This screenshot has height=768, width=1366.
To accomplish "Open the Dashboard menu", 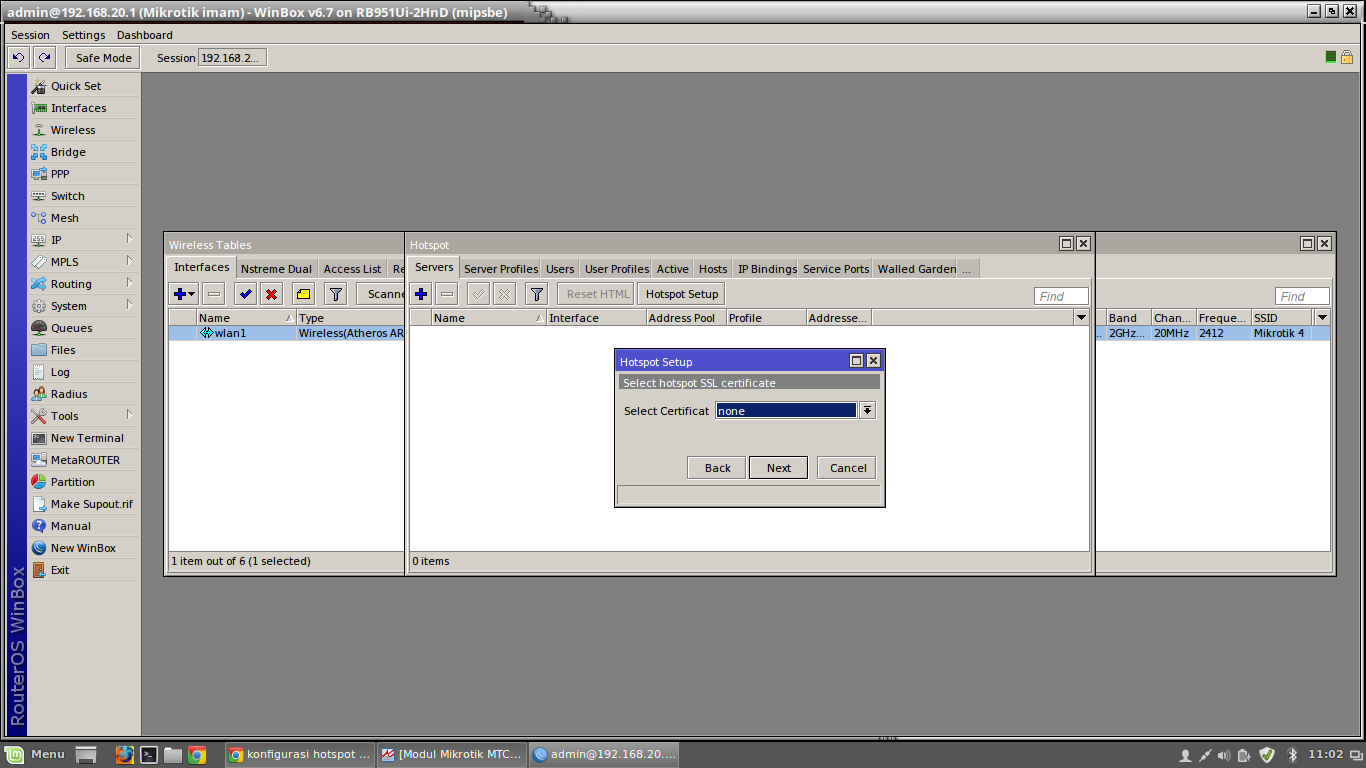I will 145,35.
